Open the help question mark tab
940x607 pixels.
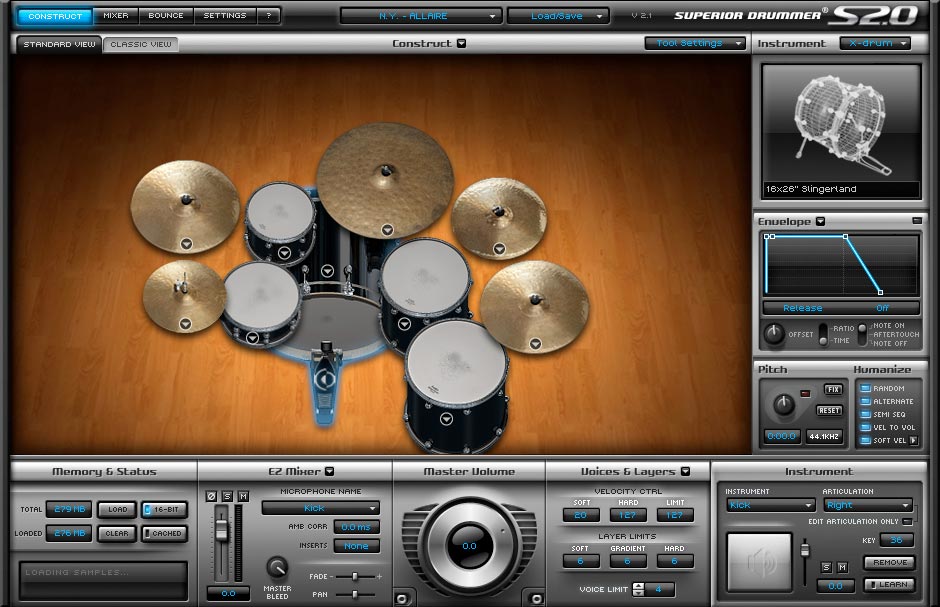(x=269, y=16)
